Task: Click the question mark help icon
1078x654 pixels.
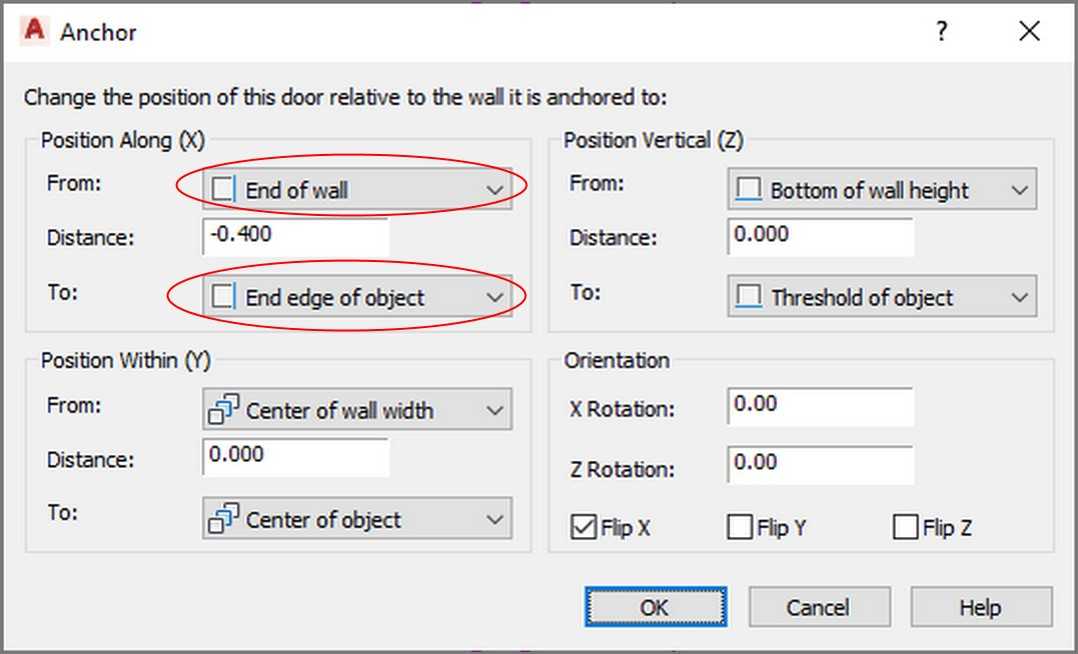Action: click(x=941, y=31)
